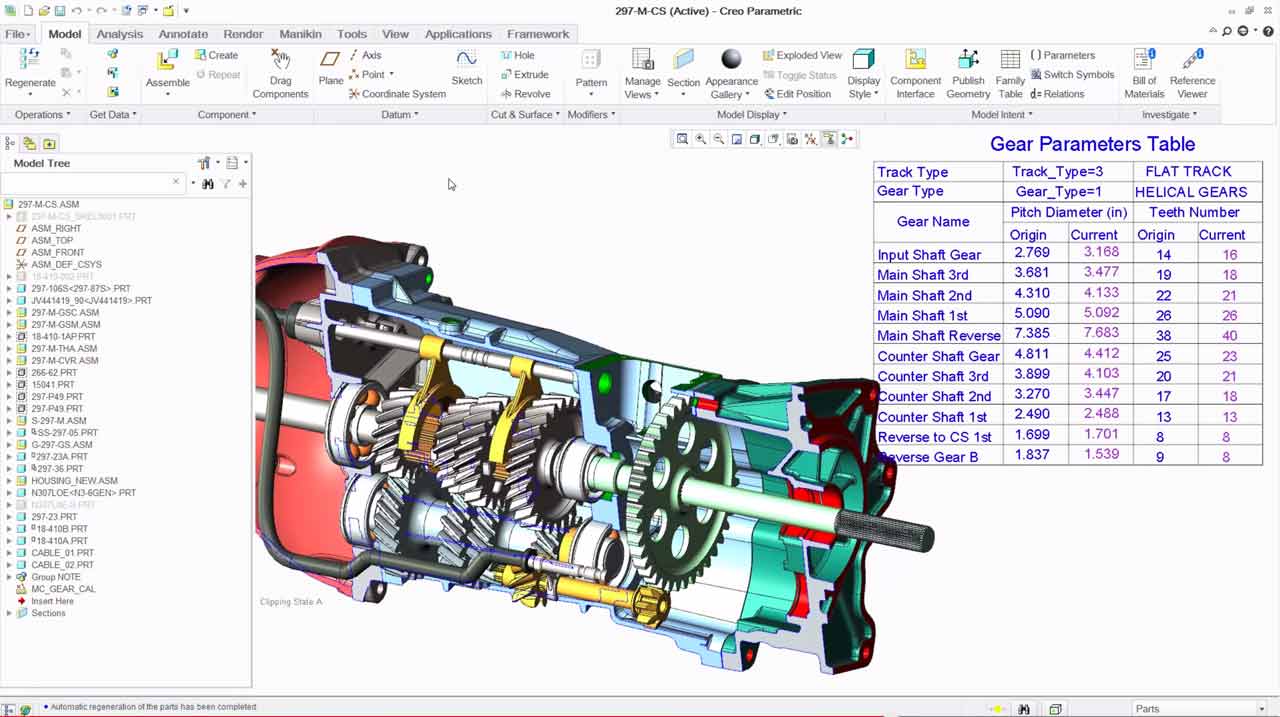Image resolution: width=1280 pixels, height=717 pixels.
Task: Open the Family Table
Action: [1010, 73]
